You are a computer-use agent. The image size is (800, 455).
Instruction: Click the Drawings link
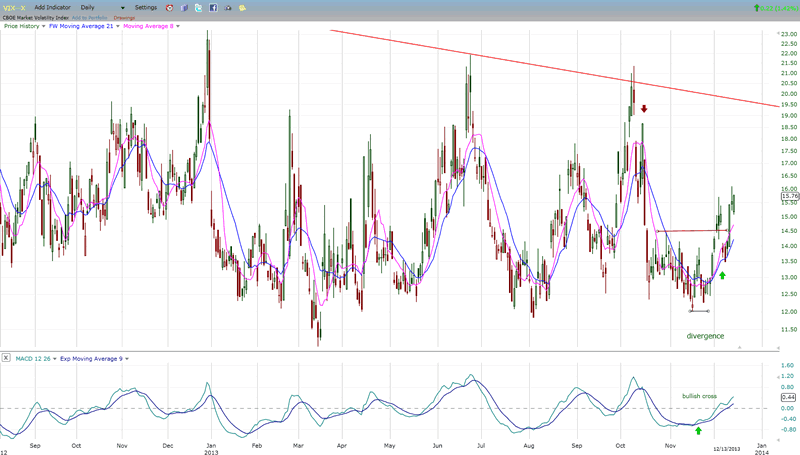point(124,17)
